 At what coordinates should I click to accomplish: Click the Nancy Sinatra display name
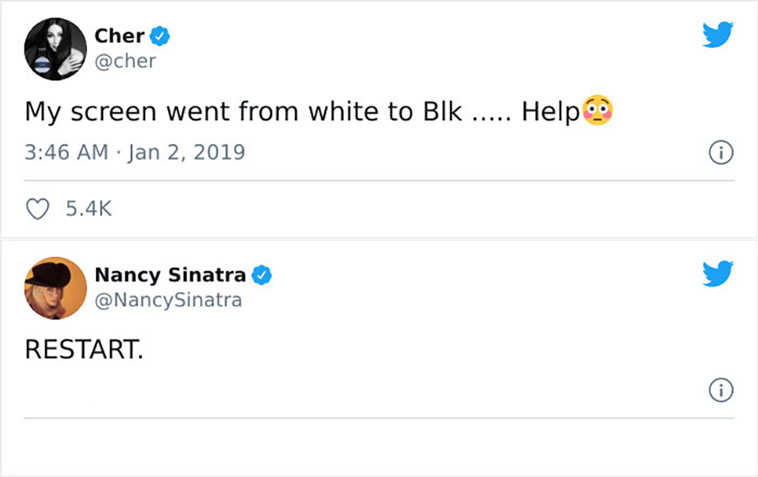[170, 275]
